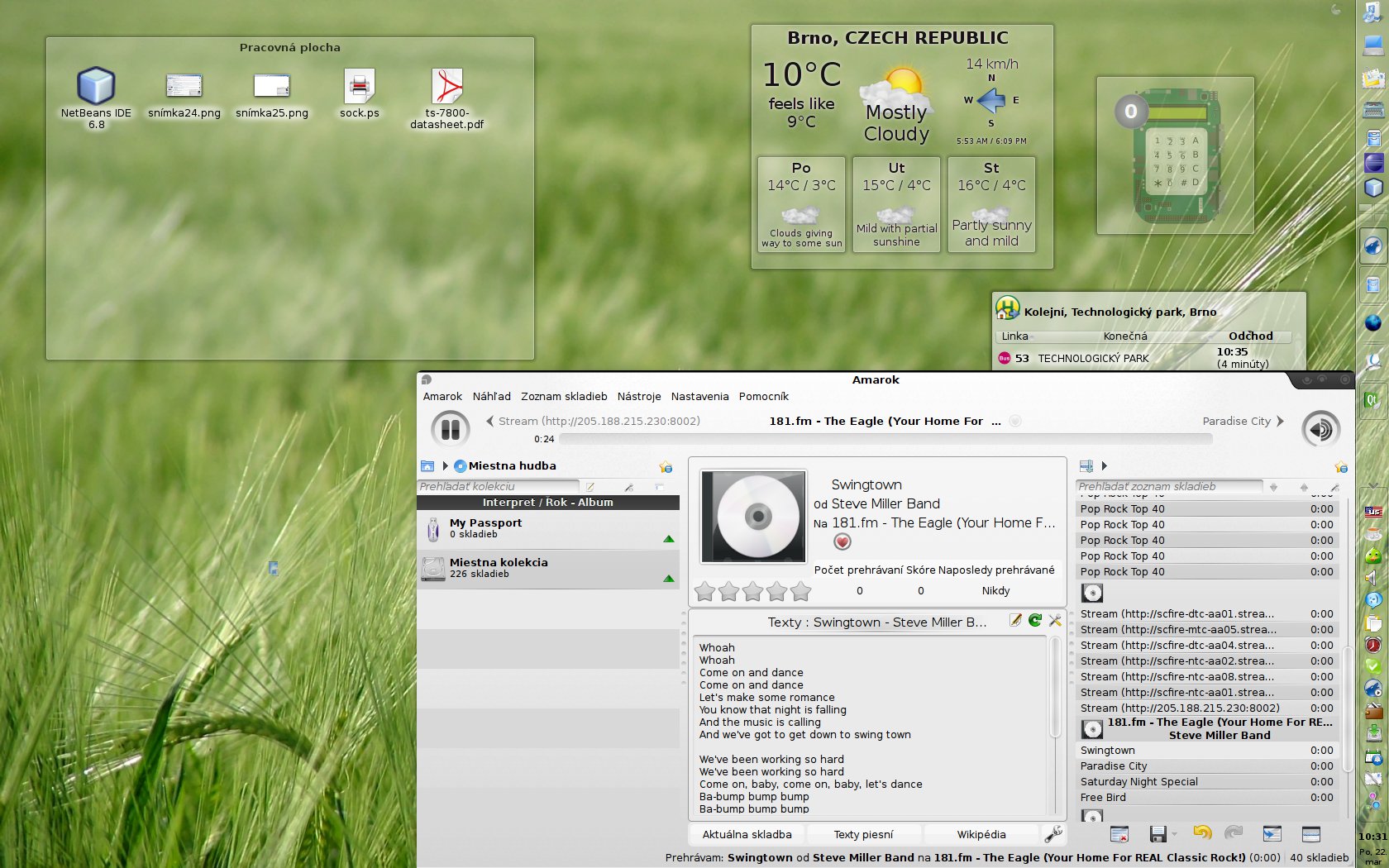1389x868 pixels.
Task: Expand My Passport collection green arrow
Action: (x=669, y=539)
